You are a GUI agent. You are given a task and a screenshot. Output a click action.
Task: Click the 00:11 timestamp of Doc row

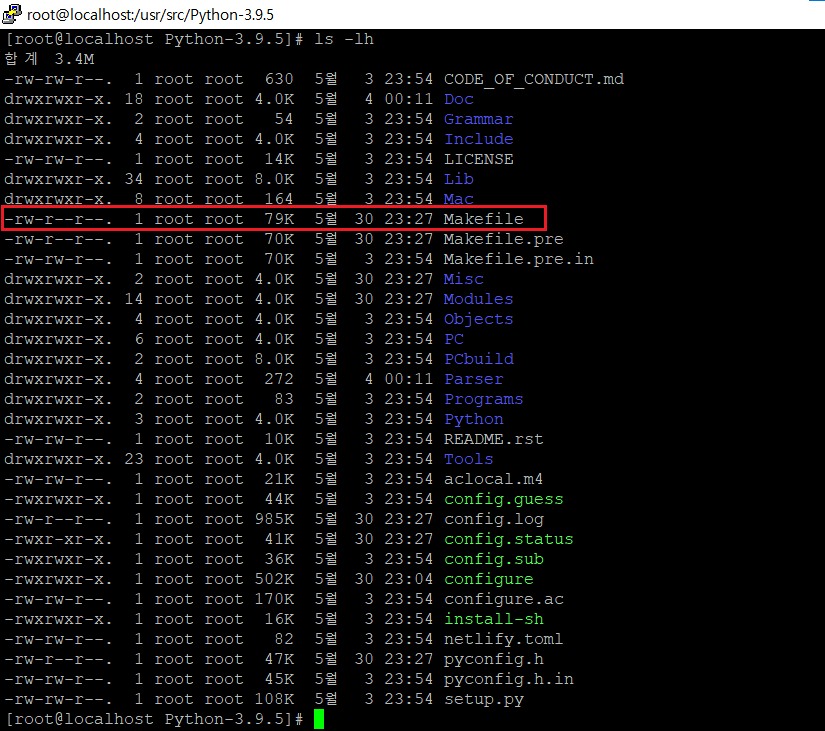[408, 99]
